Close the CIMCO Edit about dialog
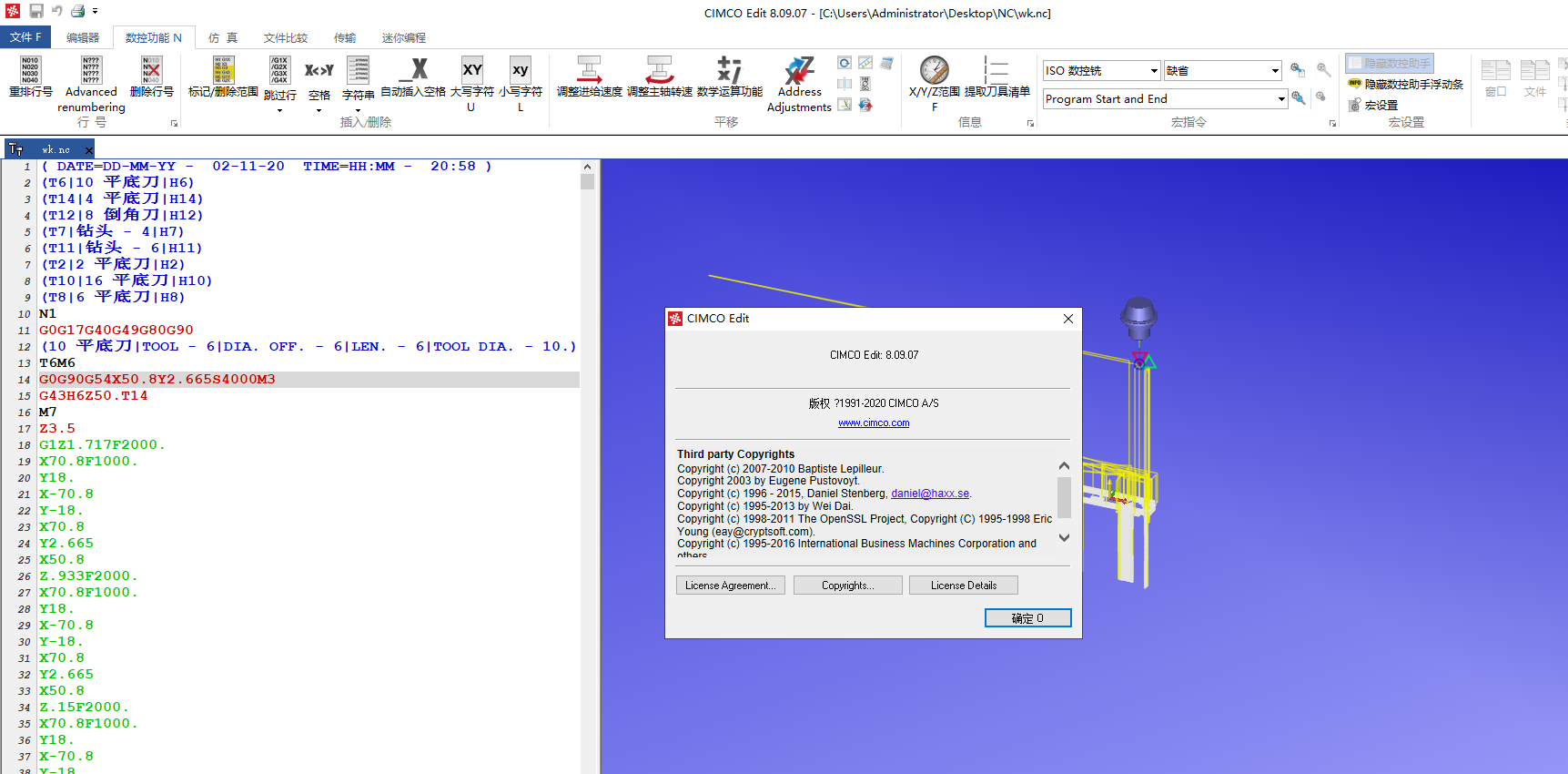The height and width of the screenshot is (774, 1568). click(1068, 319)
